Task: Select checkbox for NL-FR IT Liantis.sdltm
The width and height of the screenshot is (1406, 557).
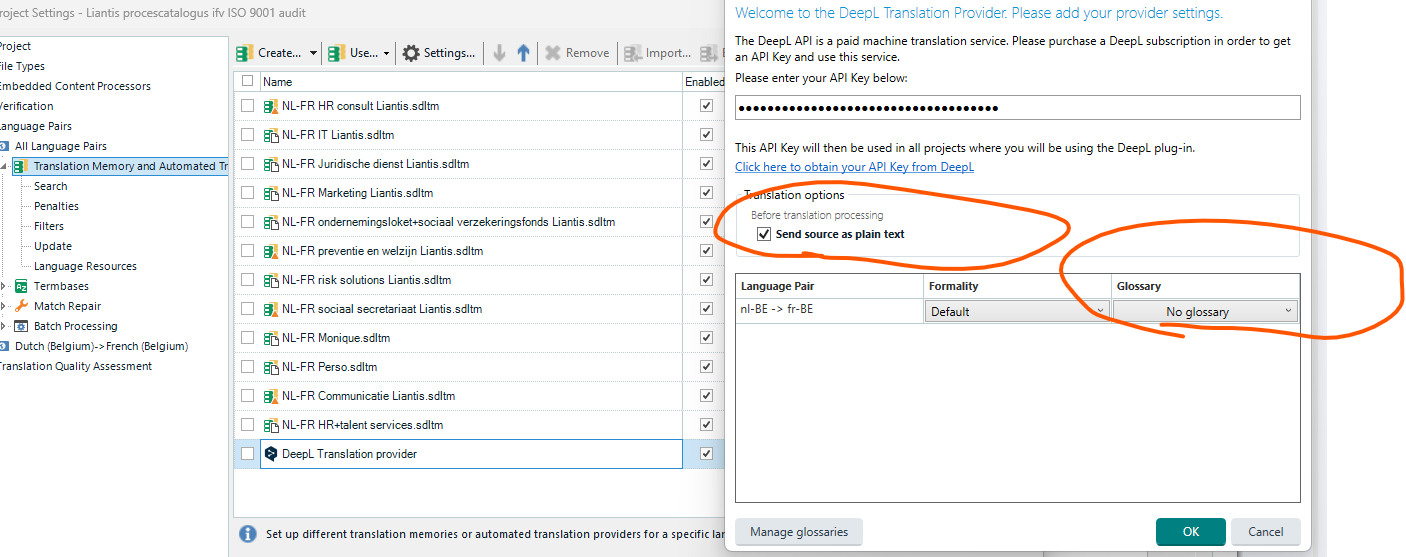Action: click(x=247, y=135)
